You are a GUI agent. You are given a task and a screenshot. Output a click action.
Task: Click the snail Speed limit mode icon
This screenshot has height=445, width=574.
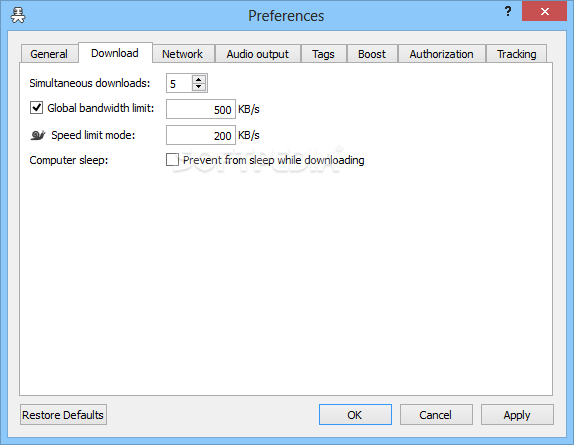click(37, 135)
